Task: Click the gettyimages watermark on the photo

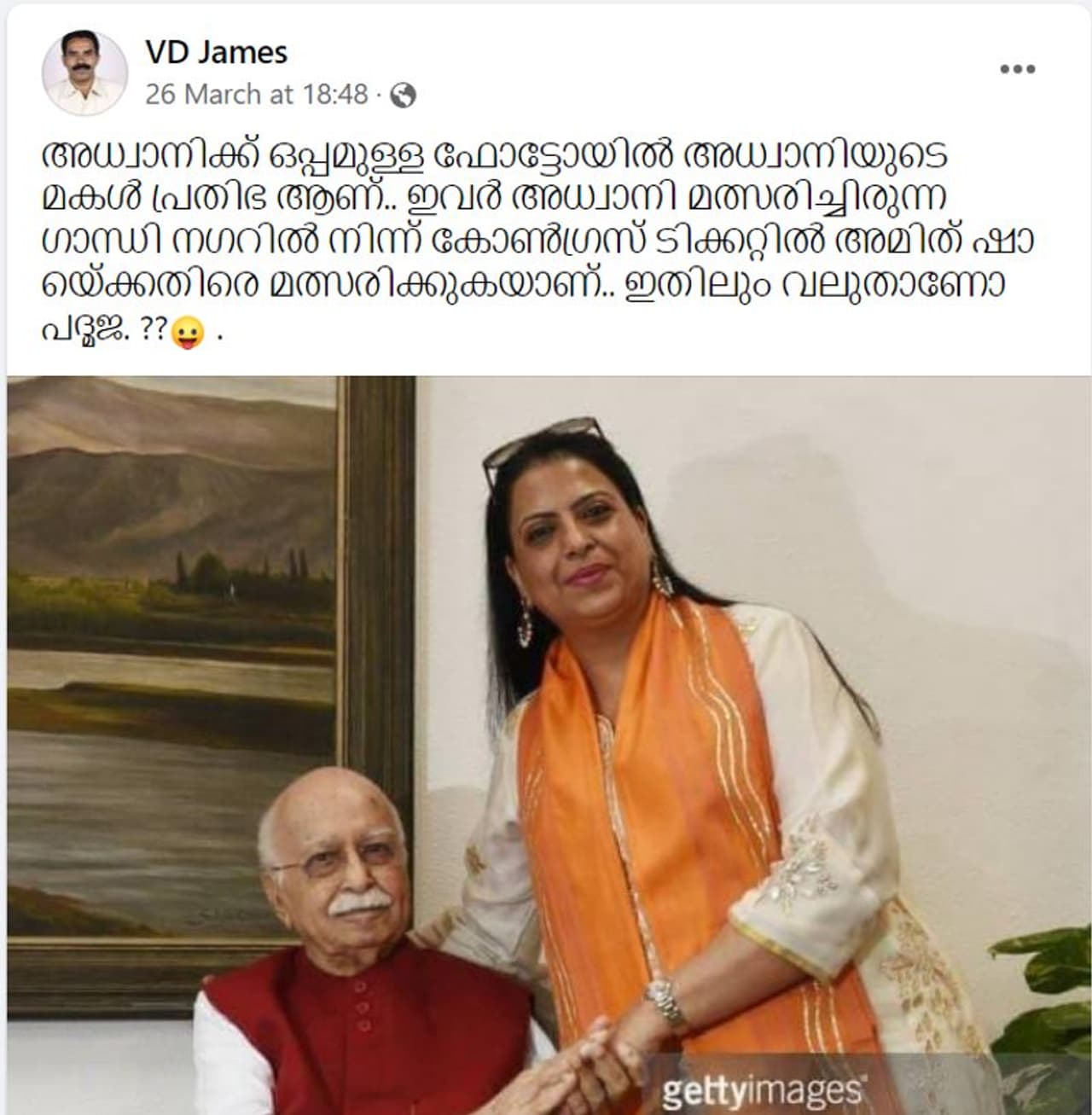Action: click(x=762, y=1090)
